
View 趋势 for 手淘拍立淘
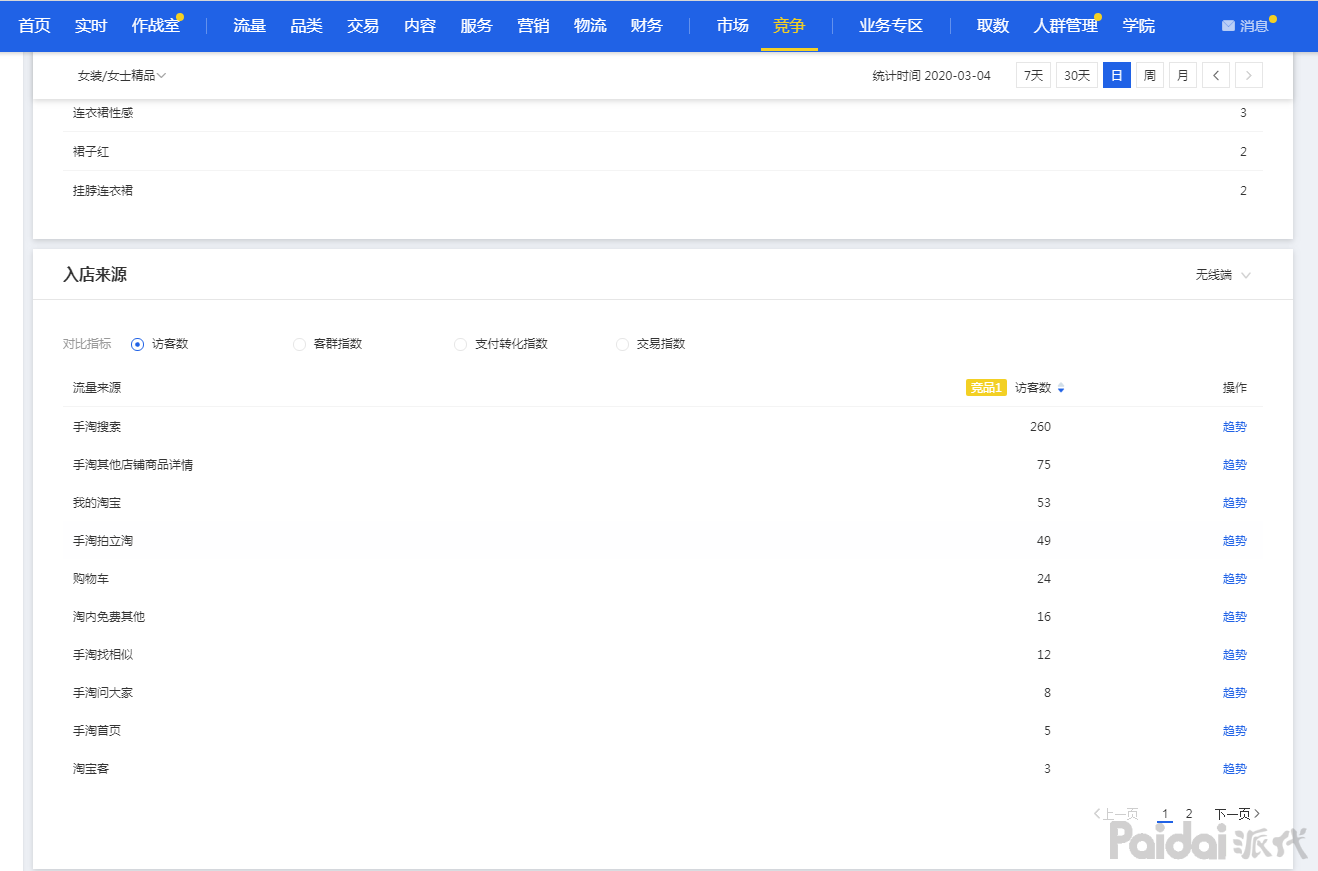tap(1235, 541)
